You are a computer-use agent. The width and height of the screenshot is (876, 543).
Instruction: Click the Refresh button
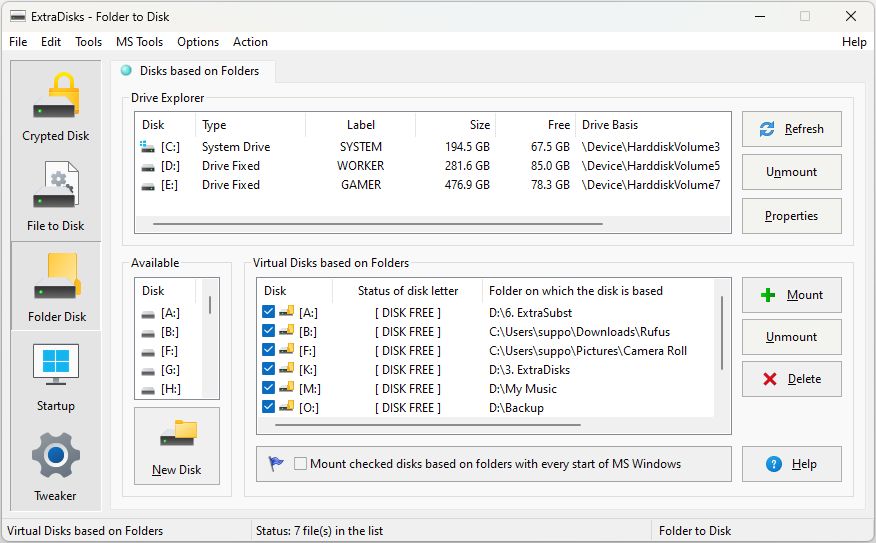(791, 129)
